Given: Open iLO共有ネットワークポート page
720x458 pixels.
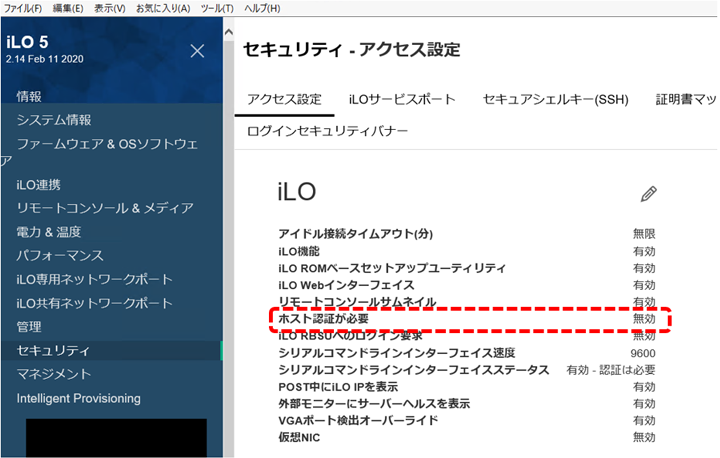Looking at the screenshot, I should [95, 303].
